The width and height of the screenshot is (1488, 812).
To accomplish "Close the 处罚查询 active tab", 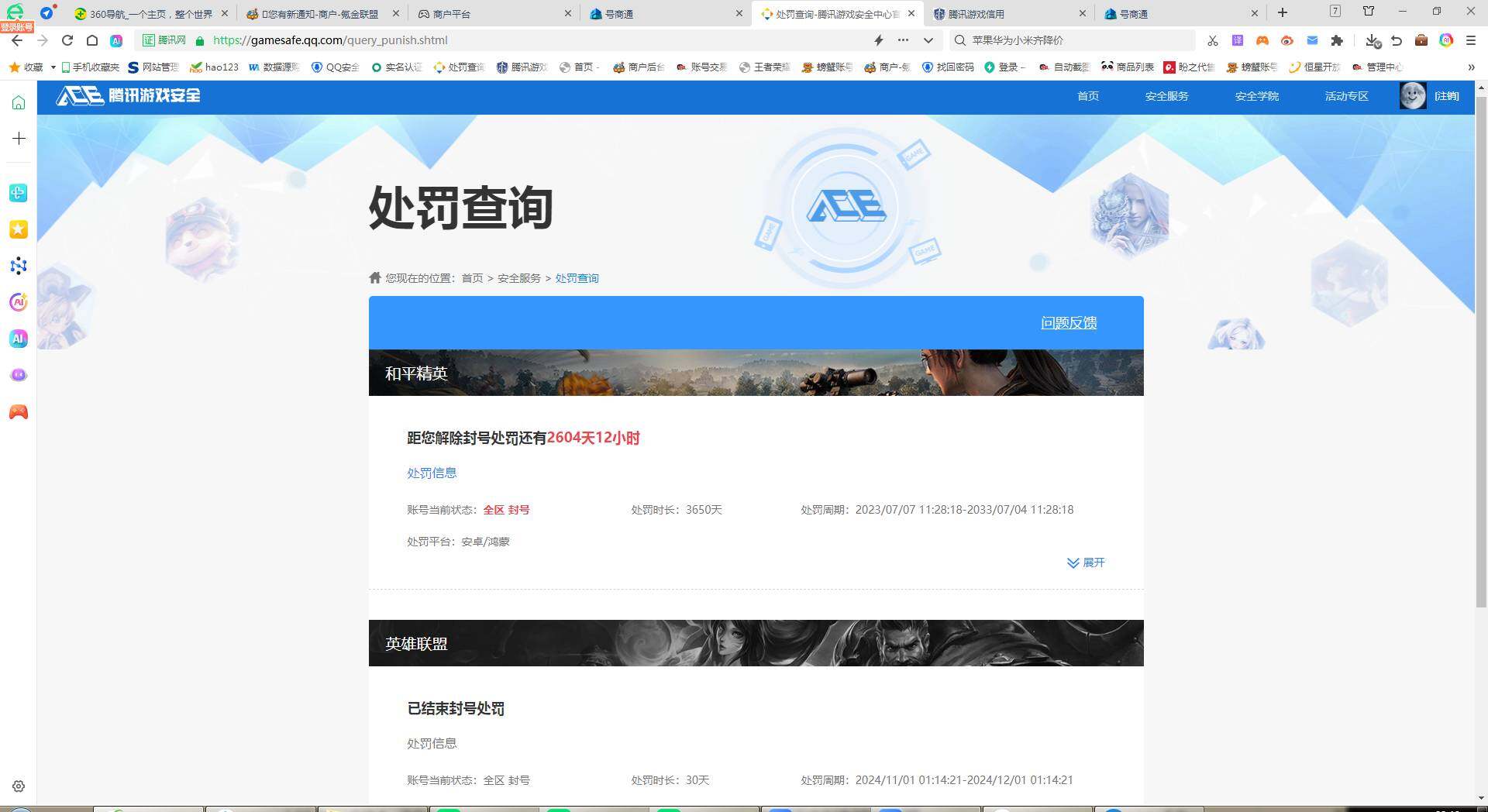I will 911,13.
